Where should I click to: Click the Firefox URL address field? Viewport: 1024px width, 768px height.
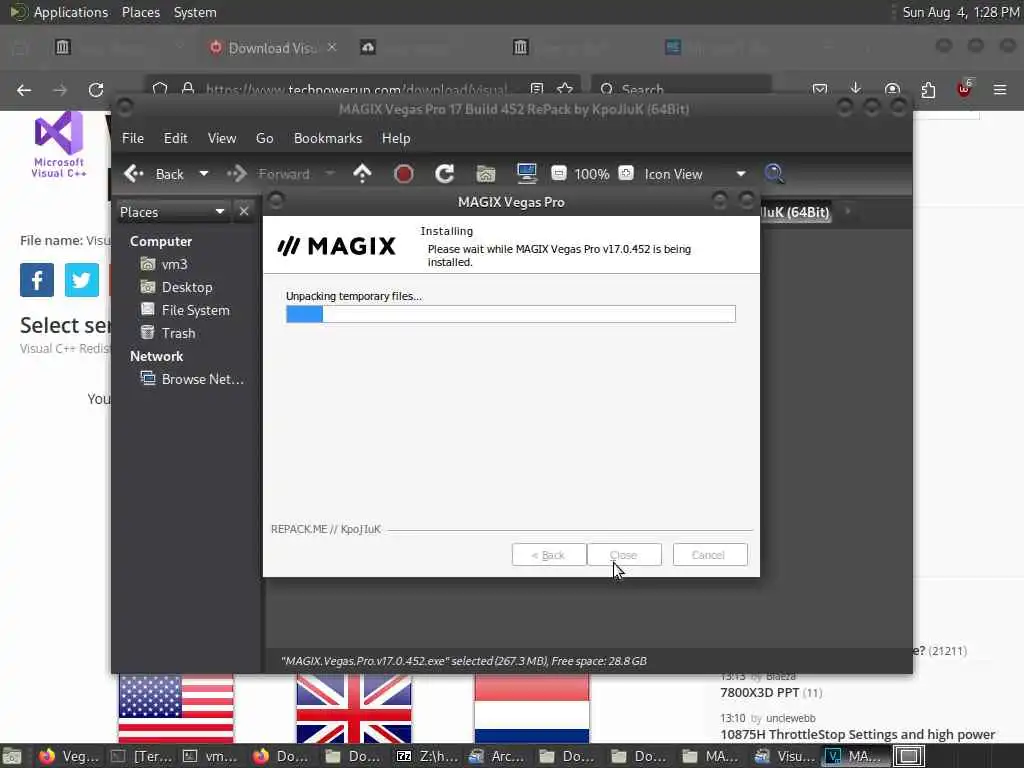pyautogui.click(x=356, y=89)
